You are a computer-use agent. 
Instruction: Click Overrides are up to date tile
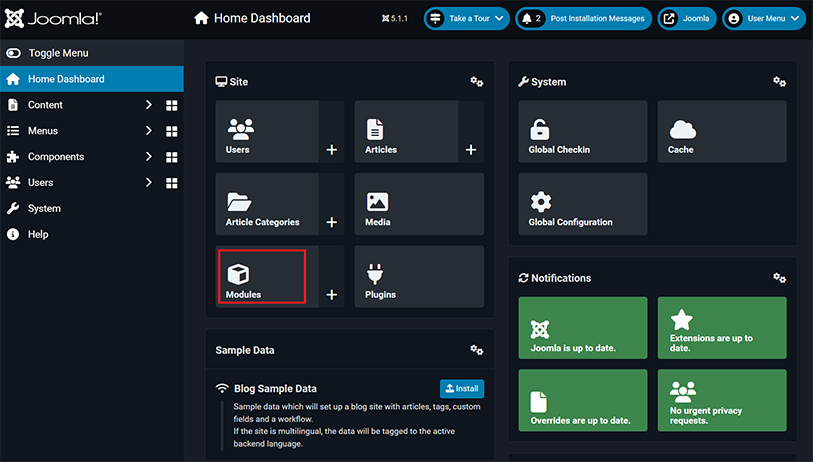tap(583, 400)
